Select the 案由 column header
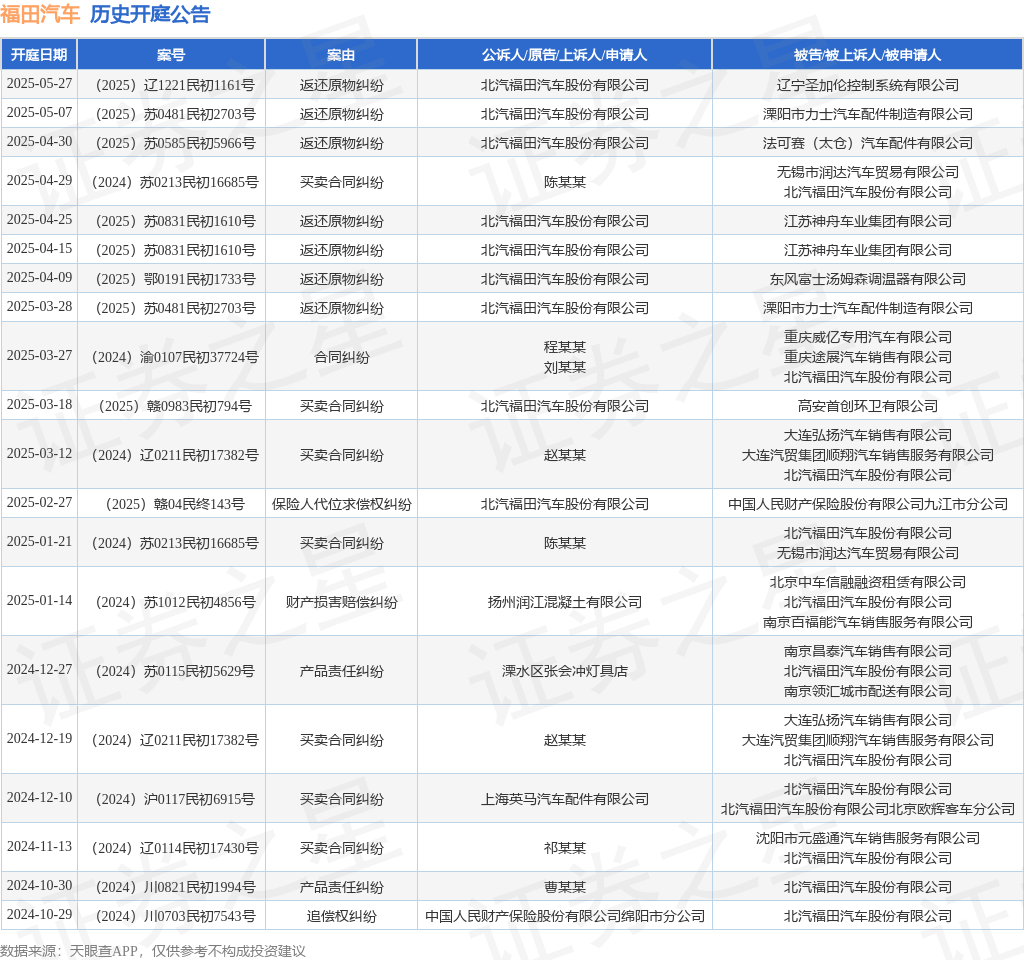Image resolution: width=1024 pixels, height=960 pixels. 341,55
